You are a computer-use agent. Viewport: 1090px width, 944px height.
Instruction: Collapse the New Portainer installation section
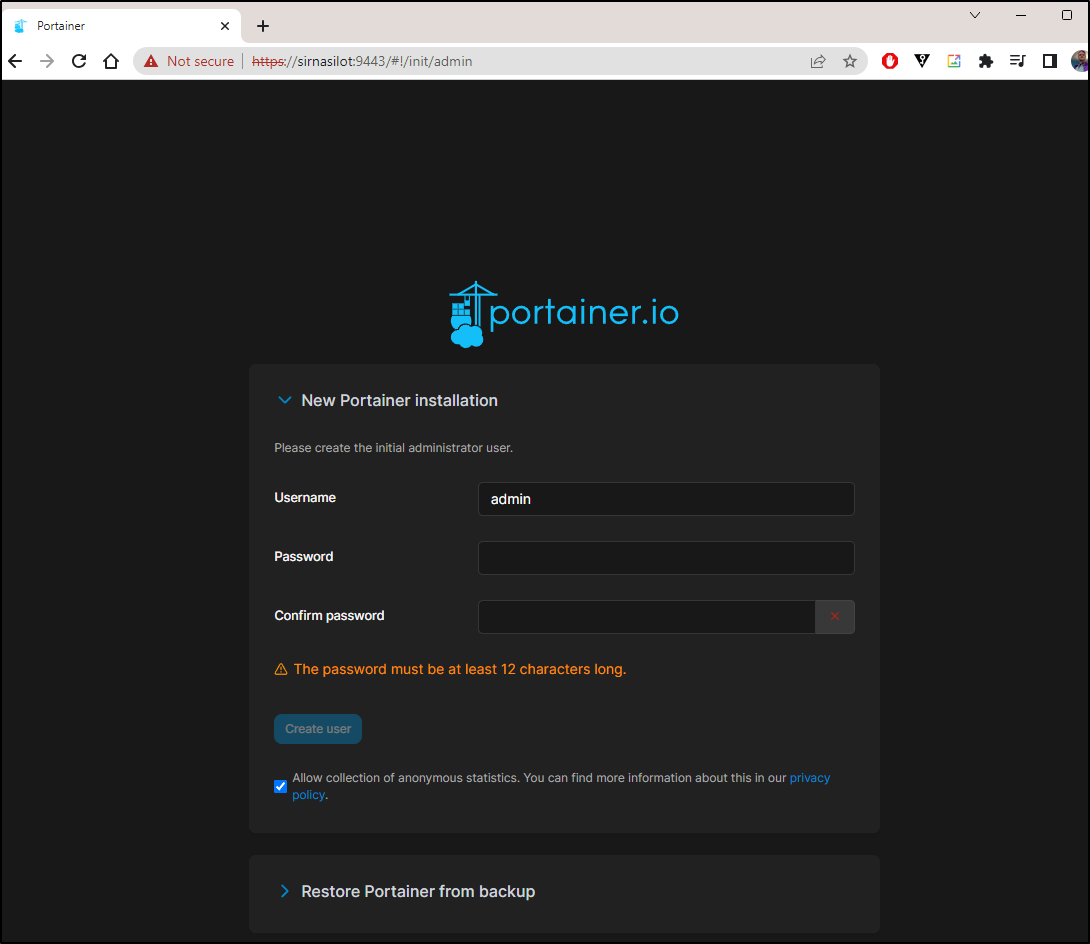tap(284, 400)
